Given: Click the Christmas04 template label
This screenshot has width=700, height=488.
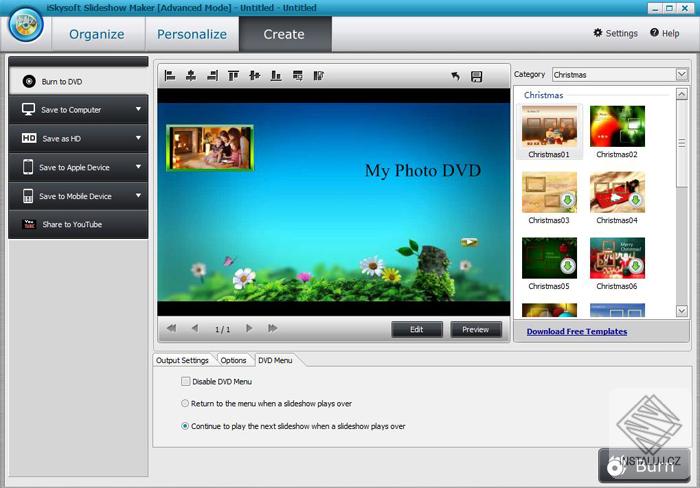Looking at the screenshot, I should tap(617, 220).
